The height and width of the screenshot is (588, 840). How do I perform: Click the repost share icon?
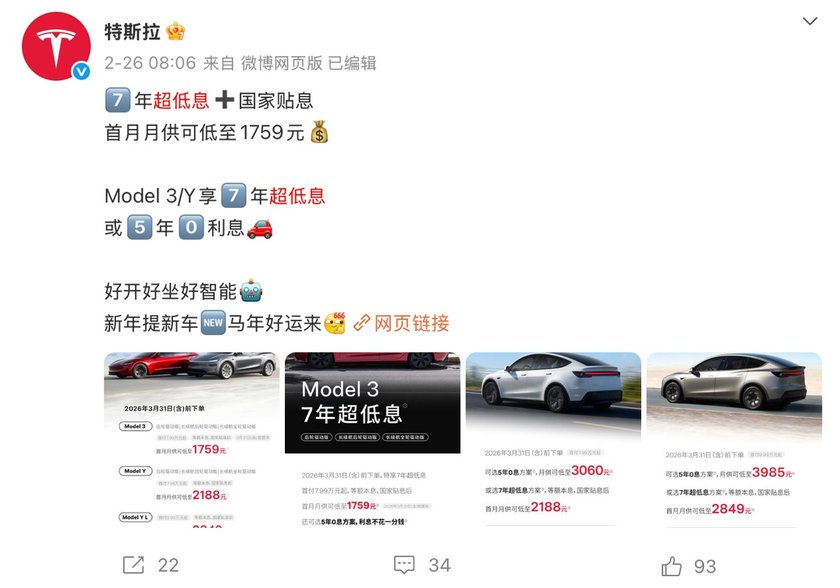point(133,565)
